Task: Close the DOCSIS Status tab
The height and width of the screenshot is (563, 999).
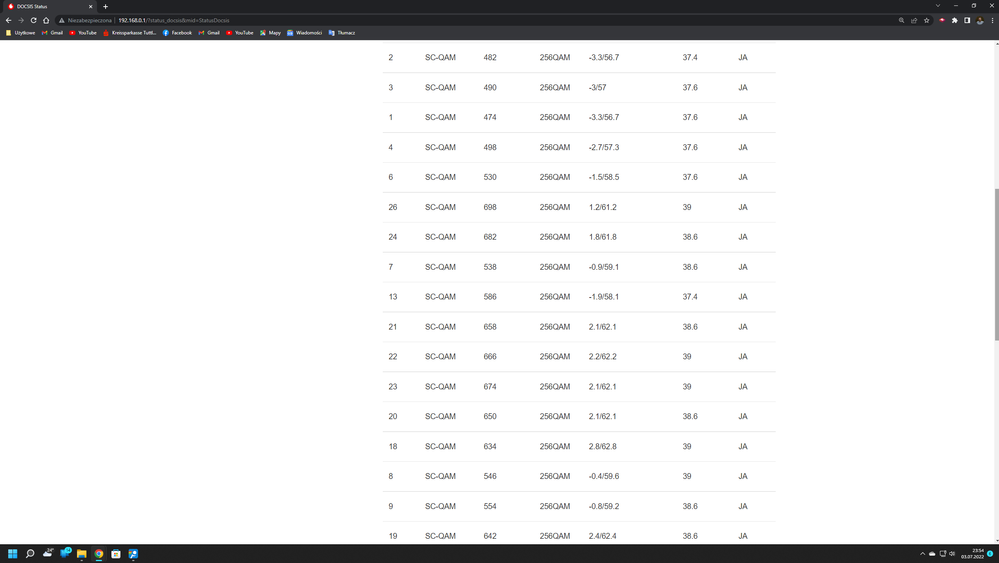Action: click(90, 6)
